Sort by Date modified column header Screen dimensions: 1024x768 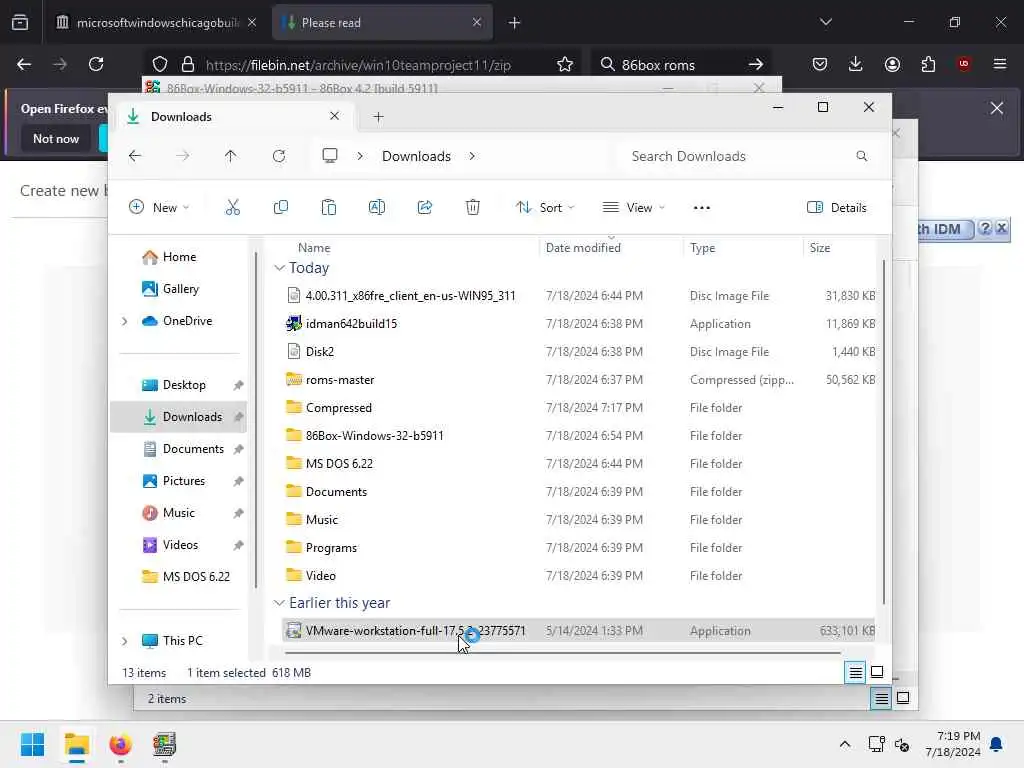[x=583, y=248]
